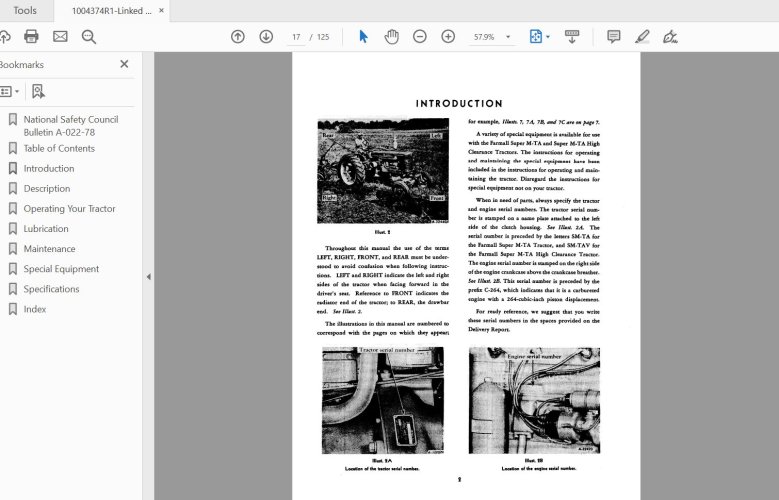Image resolution: width=779 pixels, height=500 pixels.
Task: Close the 1004374R1-Linked document tab
Action: click(x=161, y=10)
